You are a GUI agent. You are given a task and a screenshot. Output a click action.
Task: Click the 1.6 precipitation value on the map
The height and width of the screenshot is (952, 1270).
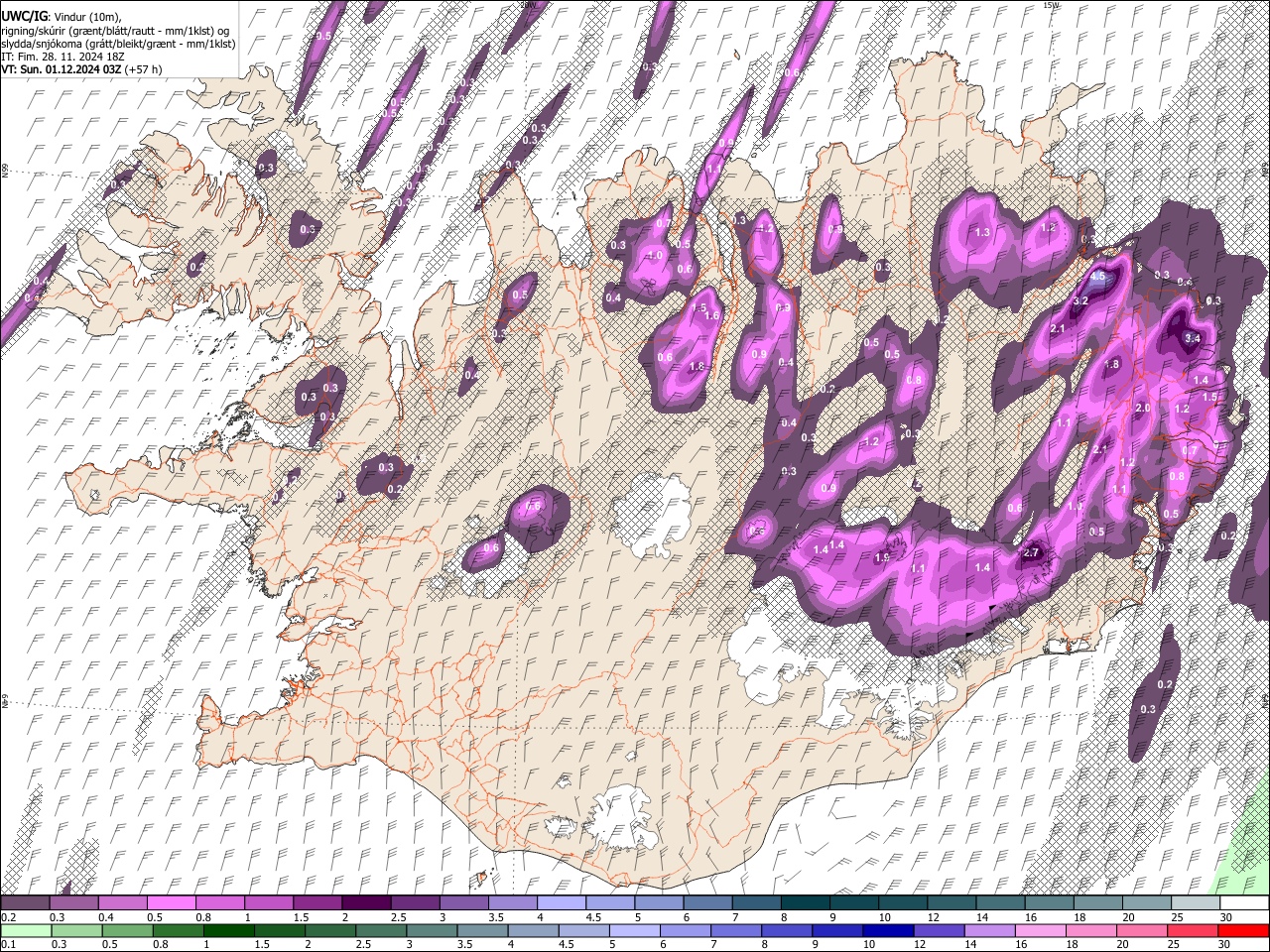click(711, 315)
